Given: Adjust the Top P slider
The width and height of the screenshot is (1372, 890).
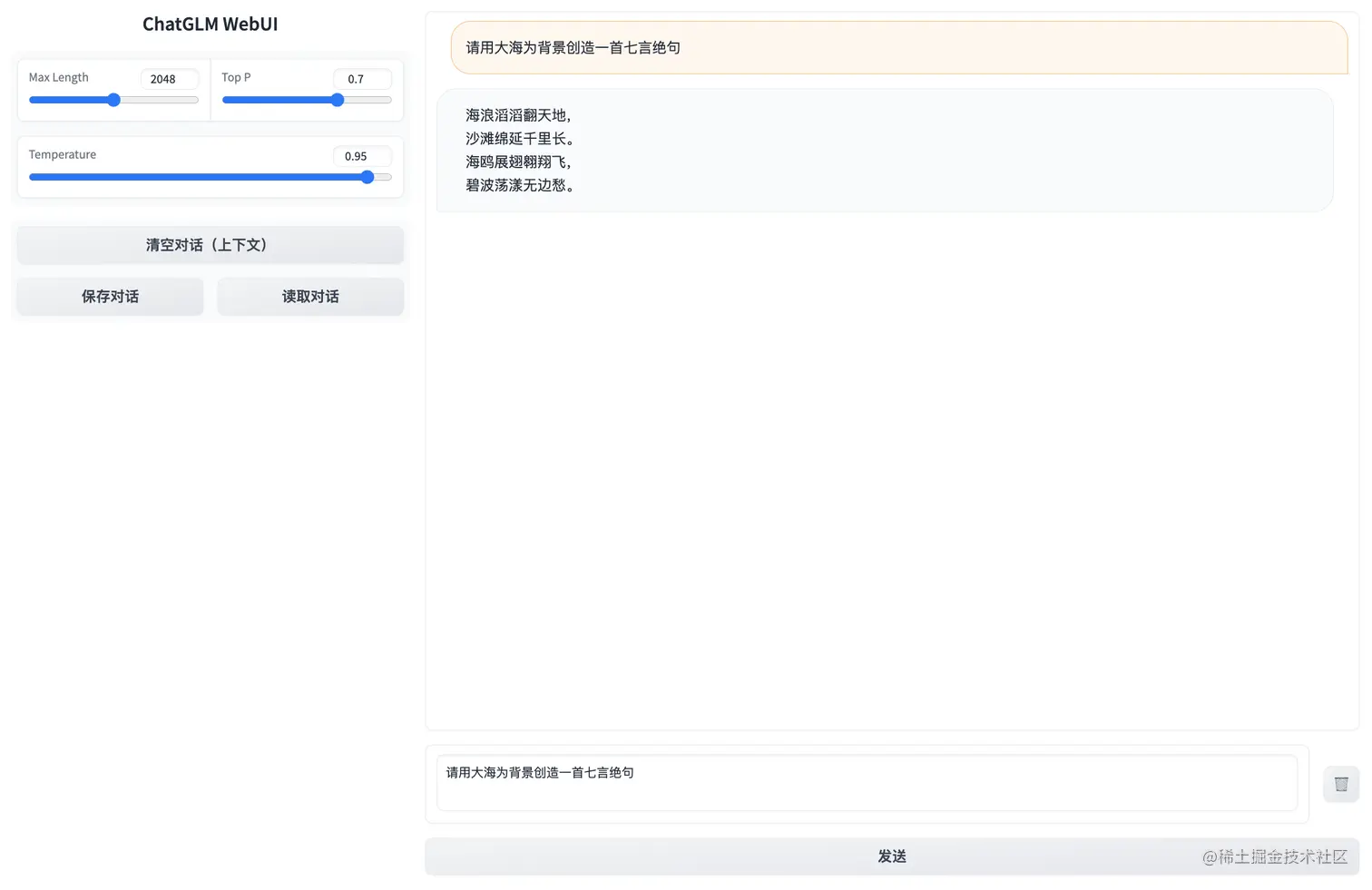Looking at the screenshot, I should [x=307, y=100].
